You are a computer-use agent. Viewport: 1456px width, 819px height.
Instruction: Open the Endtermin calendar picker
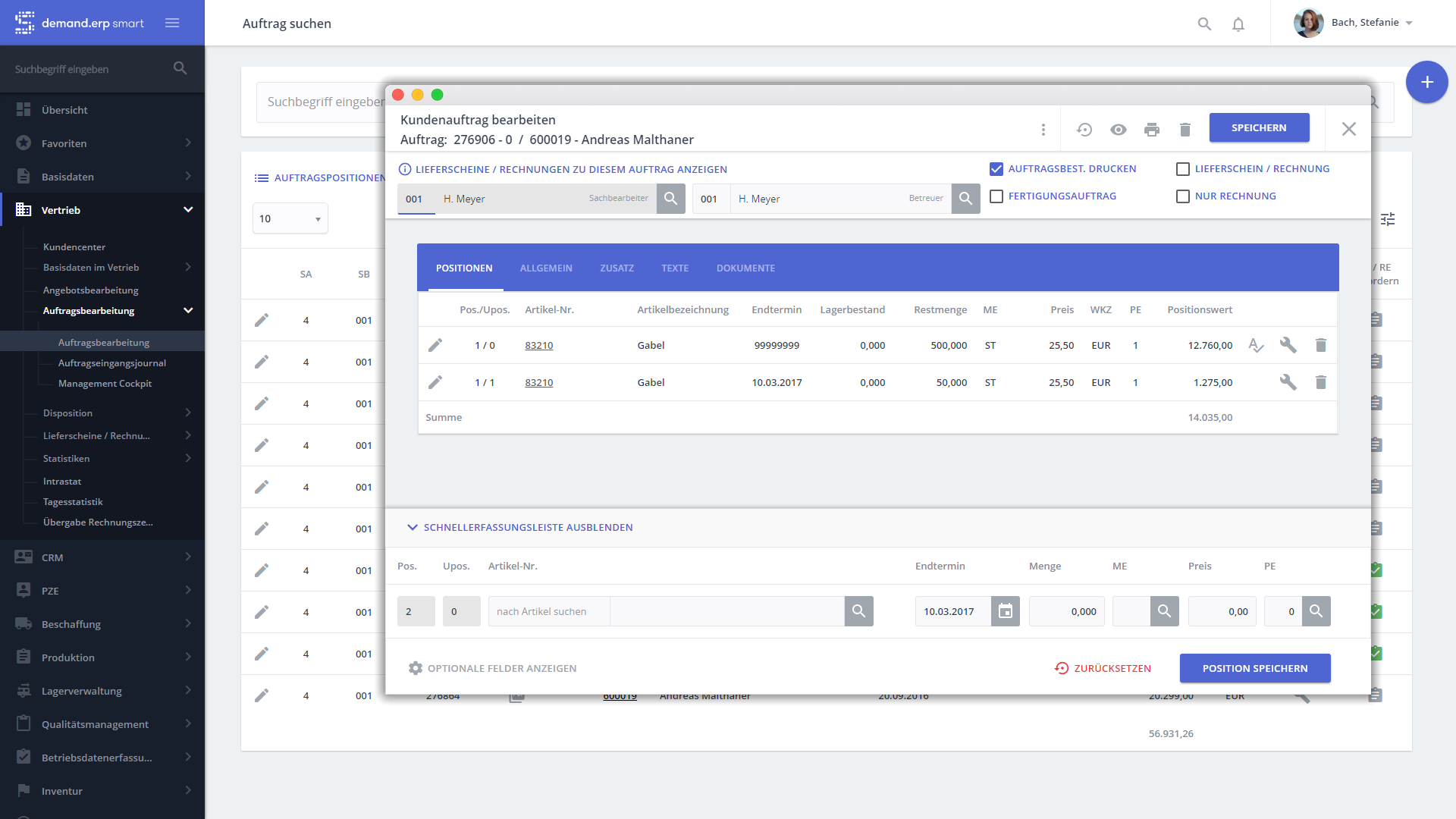(x=1005, y=611)
